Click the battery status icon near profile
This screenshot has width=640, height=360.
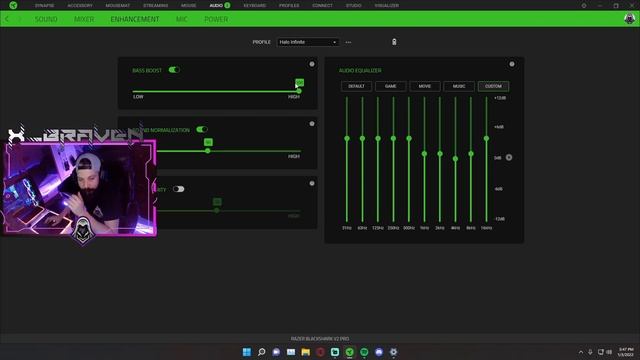394,42
